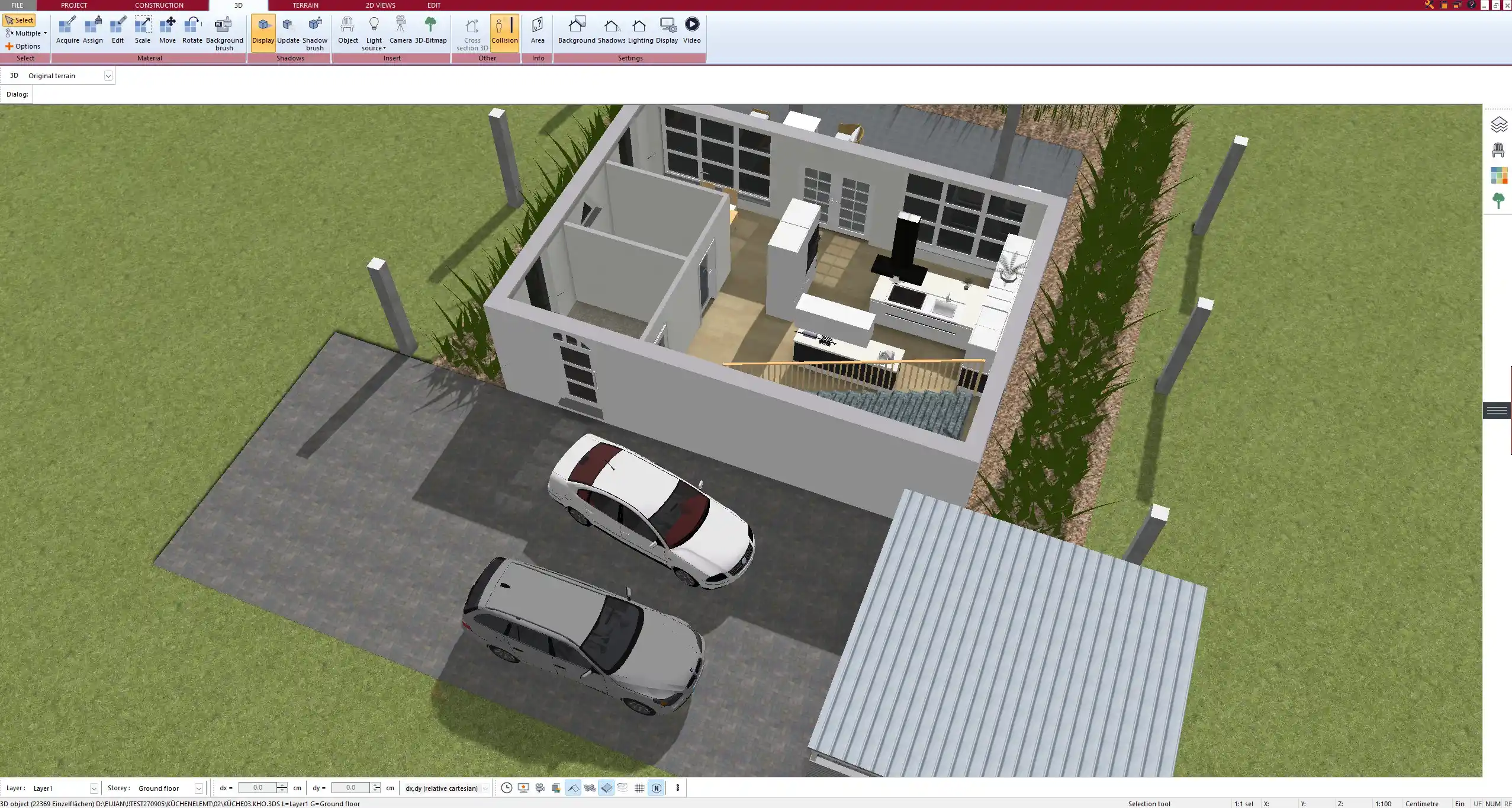The width and height of the screenshot is (1512, 808).
Task: Switch to the 2D VIEWS tab
Action: 380,5
